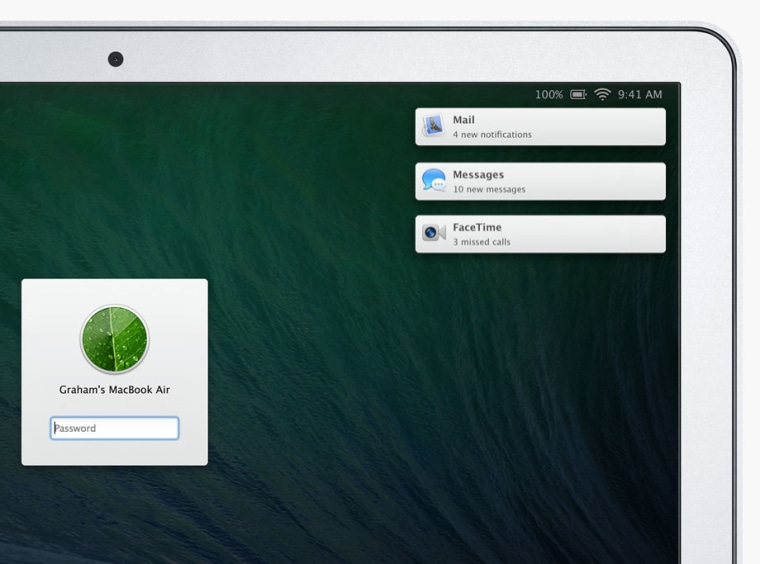Click the Mail app icon in notification

(433, 126)
